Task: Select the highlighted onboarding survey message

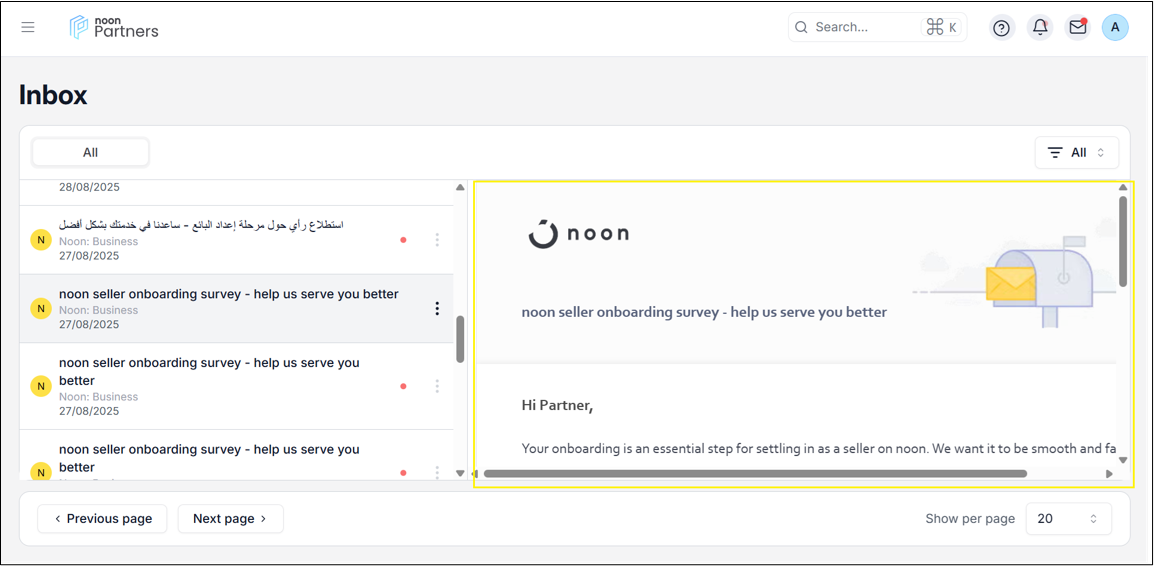Action: [x=236, y=308]
